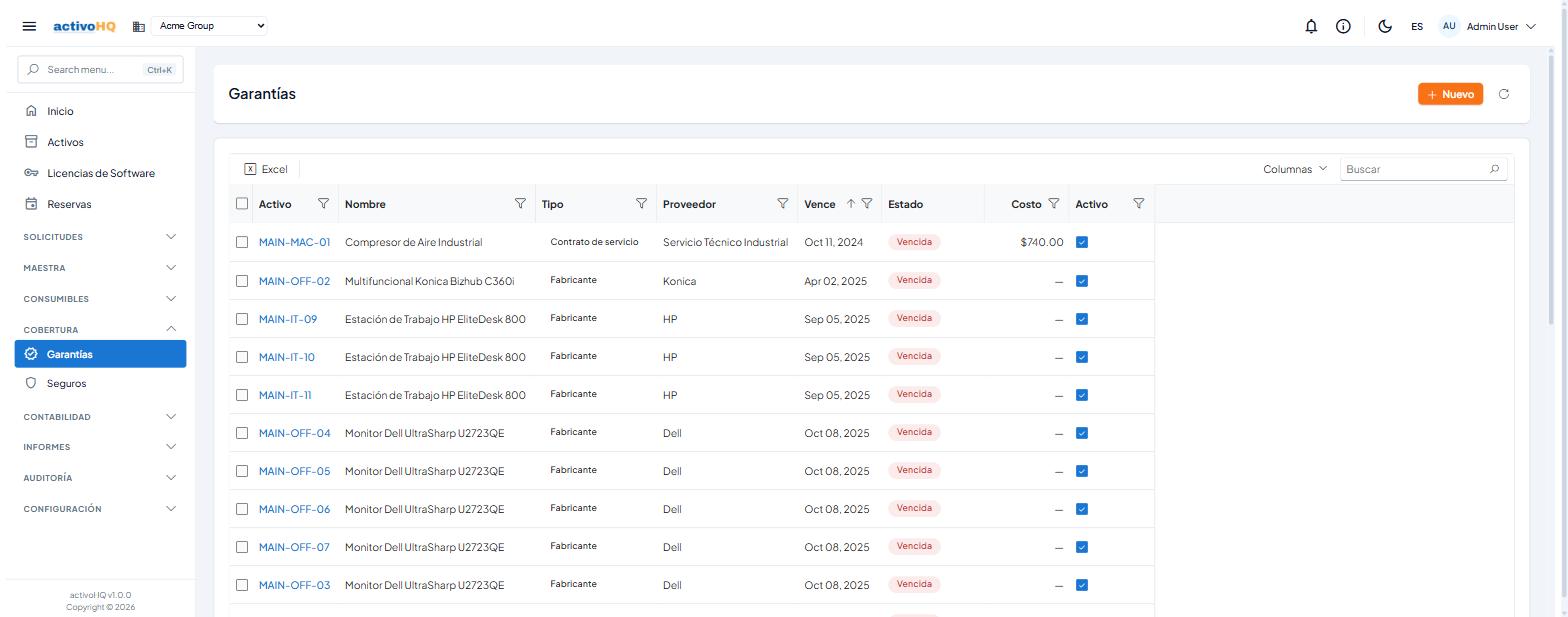This screenshot has height=617, width=1568.
Task: Expand the Configuración menu section
Action: pos(100,509)
